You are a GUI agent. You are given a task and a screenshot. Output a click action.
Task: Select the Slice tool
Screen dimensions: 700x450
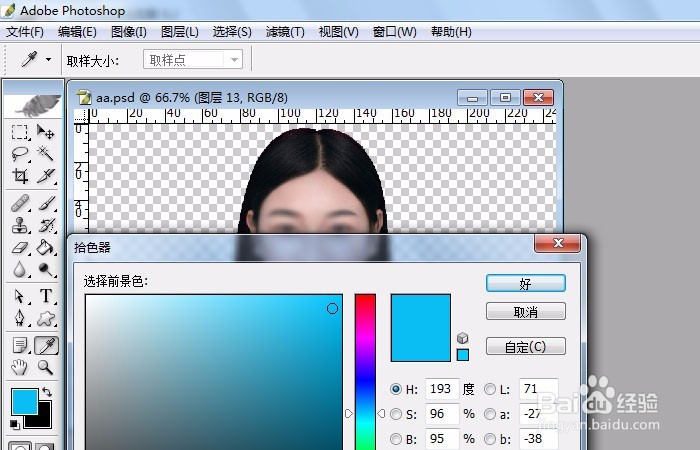point(45,176)
